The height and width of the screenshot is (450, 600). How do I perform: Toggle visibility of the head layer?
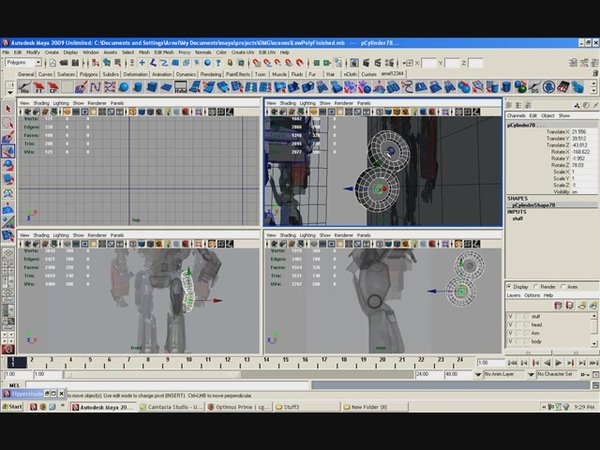(511, 324)
